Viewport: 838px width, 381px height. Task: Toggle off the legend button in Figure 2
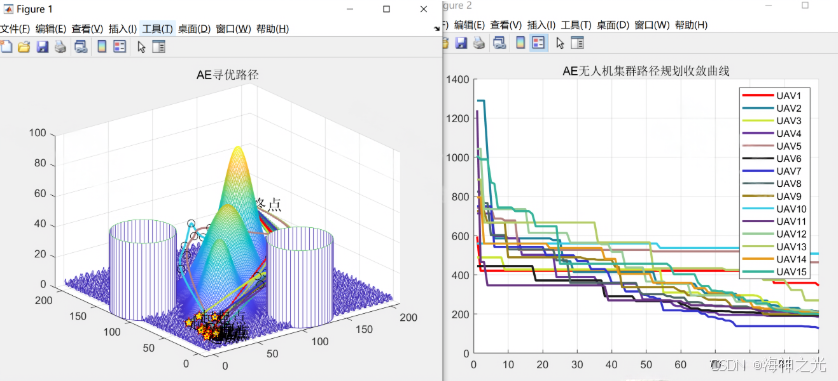[x=539, y=43]
